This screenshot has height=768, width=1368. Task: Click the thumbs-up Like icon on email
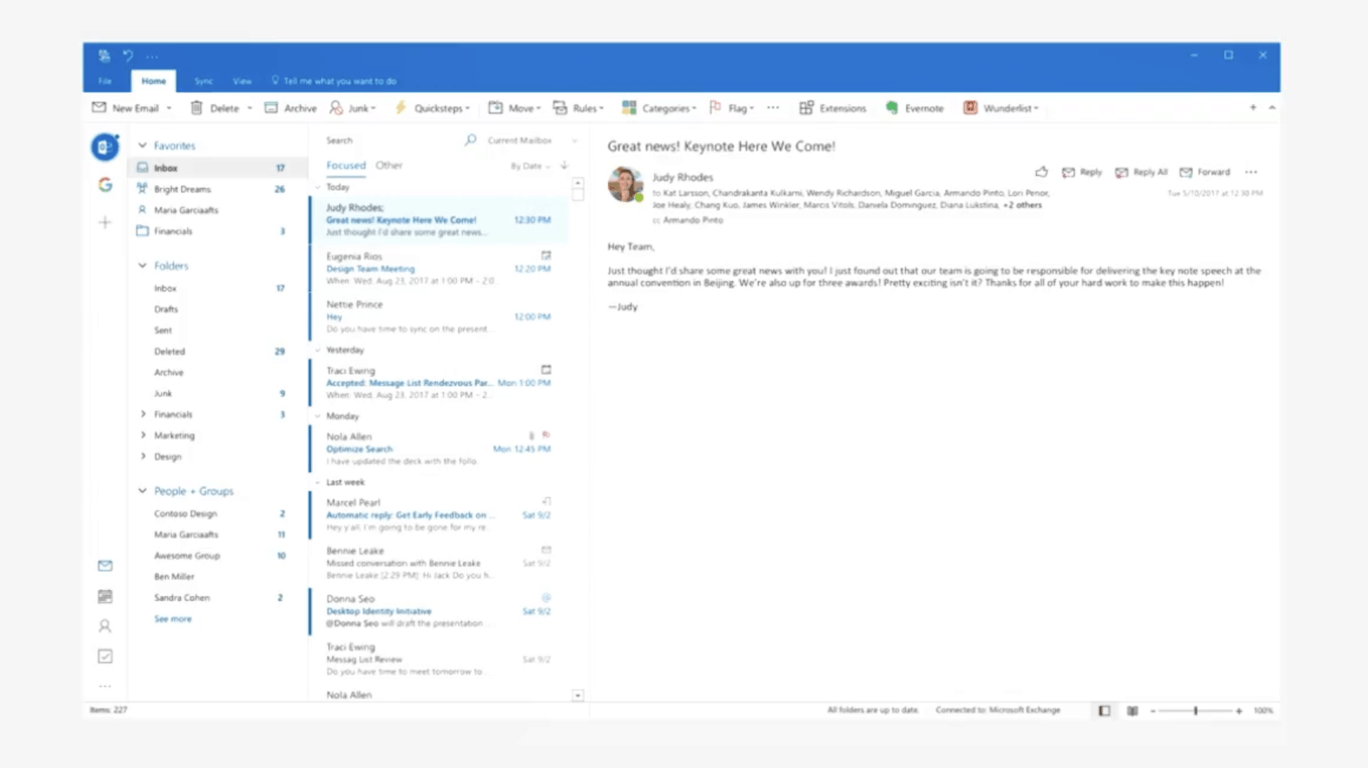[x=1041, y=172]
